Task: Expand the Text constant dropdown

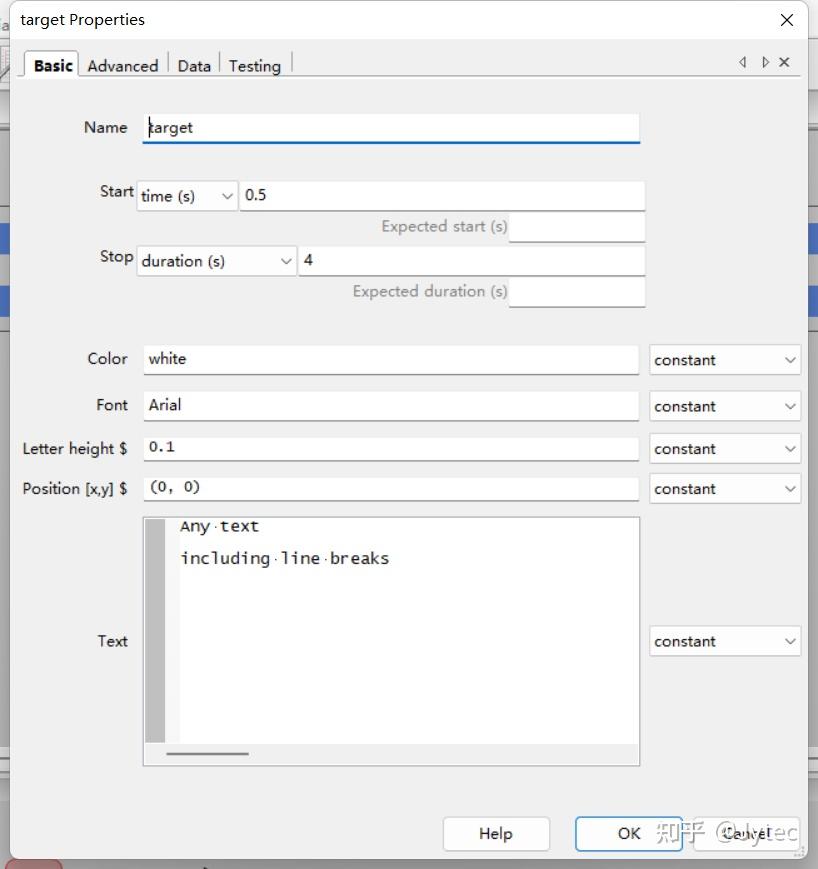Action: pyautogui.click(x=724, y=641)
